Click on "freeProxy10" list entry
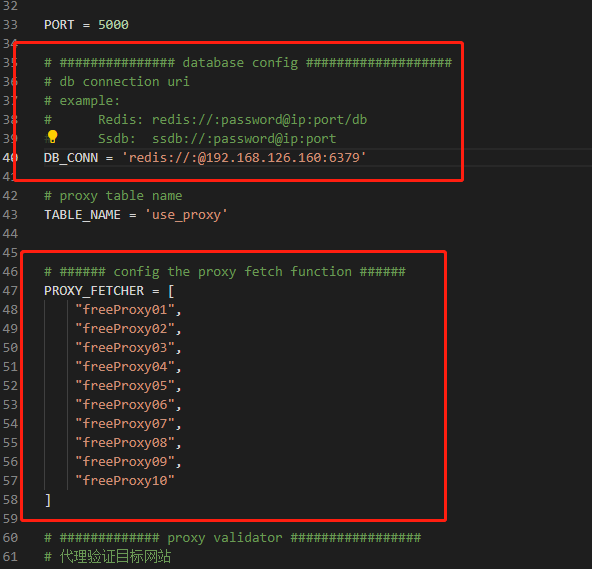Screen dimensions: 592x569 125,480
